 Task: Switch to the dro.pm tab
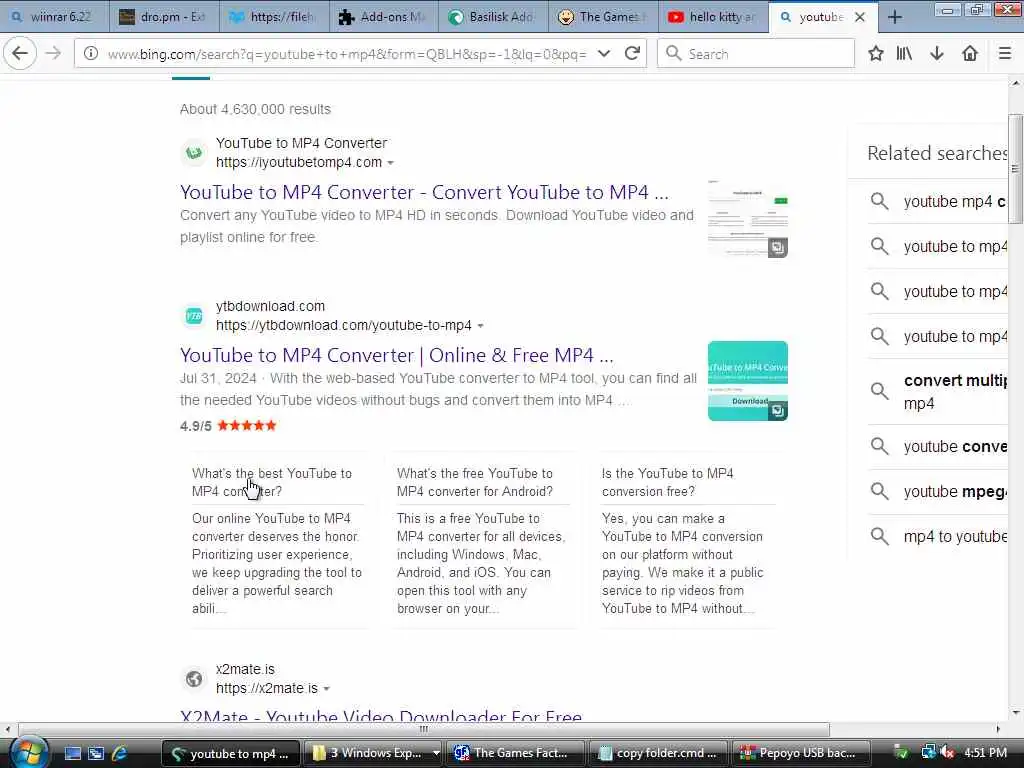point(164,17)
